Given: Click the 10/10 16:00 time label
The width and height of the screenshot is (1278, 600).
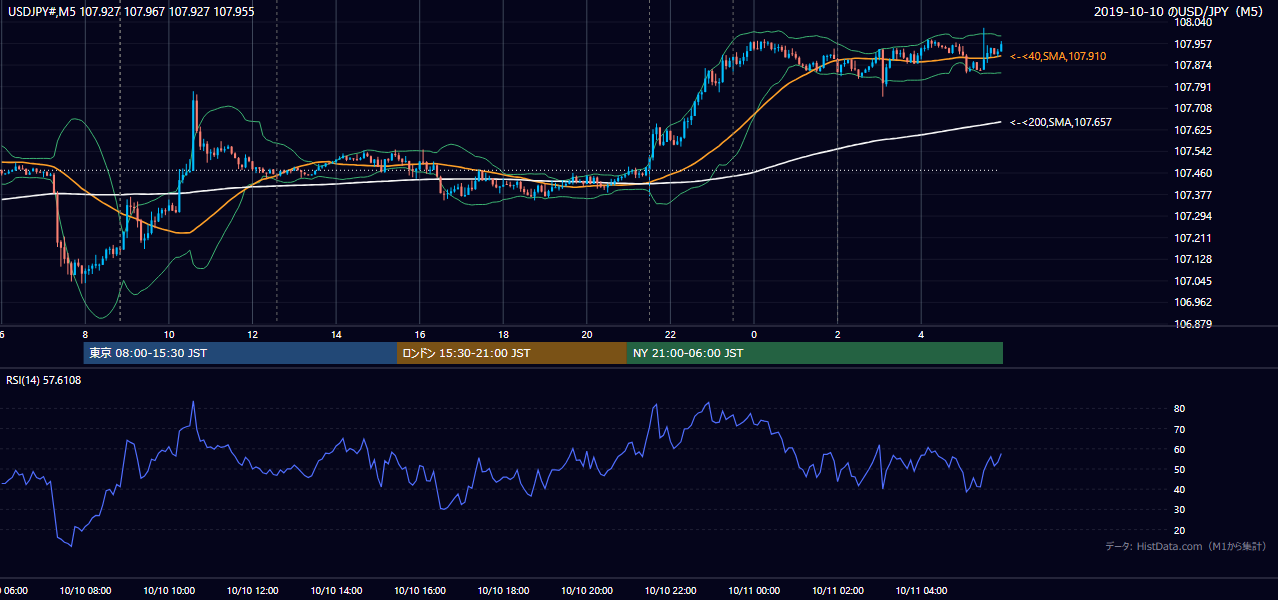Looking at the screenshot, I should (x=420, y=590).
